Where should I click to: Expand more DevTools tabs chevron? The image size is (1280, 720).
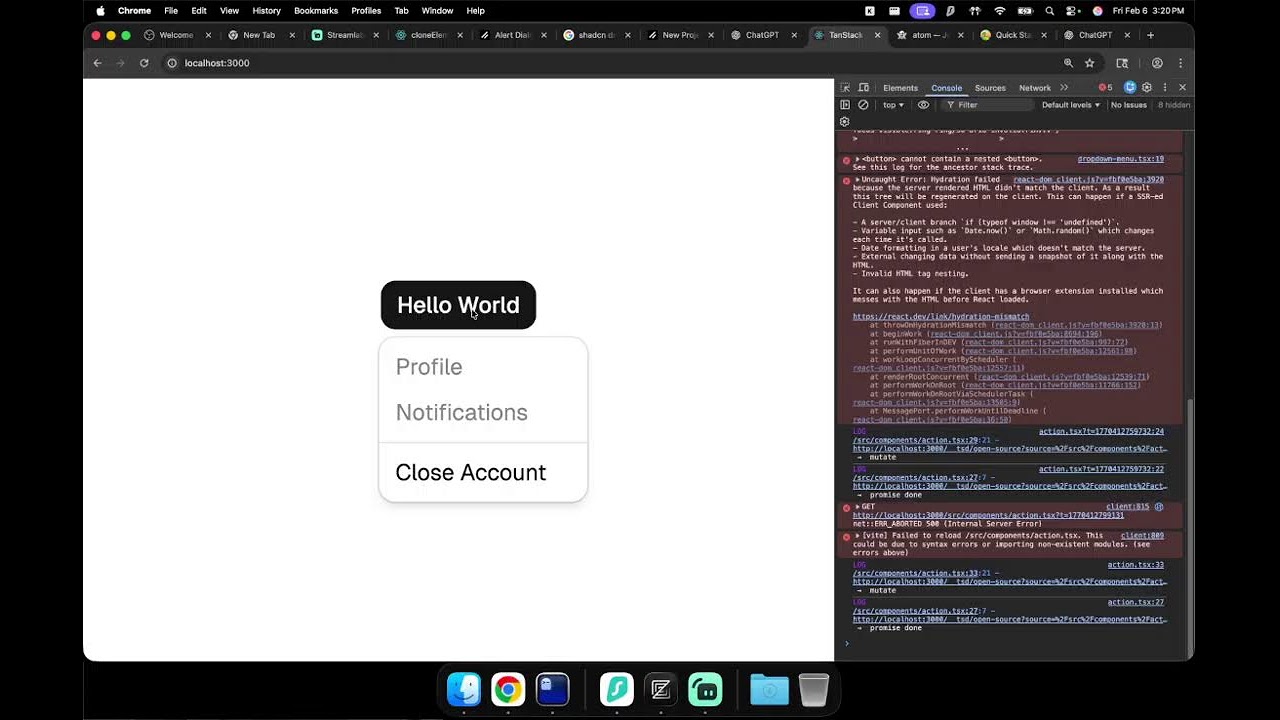tap(1064, 88)
